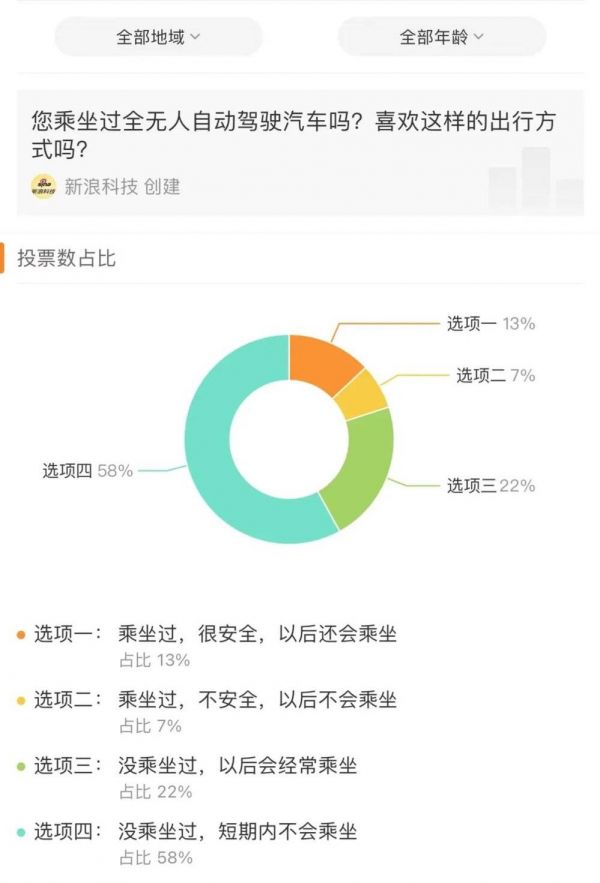The height and width of the screenshot is (883, 600).
Task: Click the 投票数占比 section heading
Action: coord(66,258)
